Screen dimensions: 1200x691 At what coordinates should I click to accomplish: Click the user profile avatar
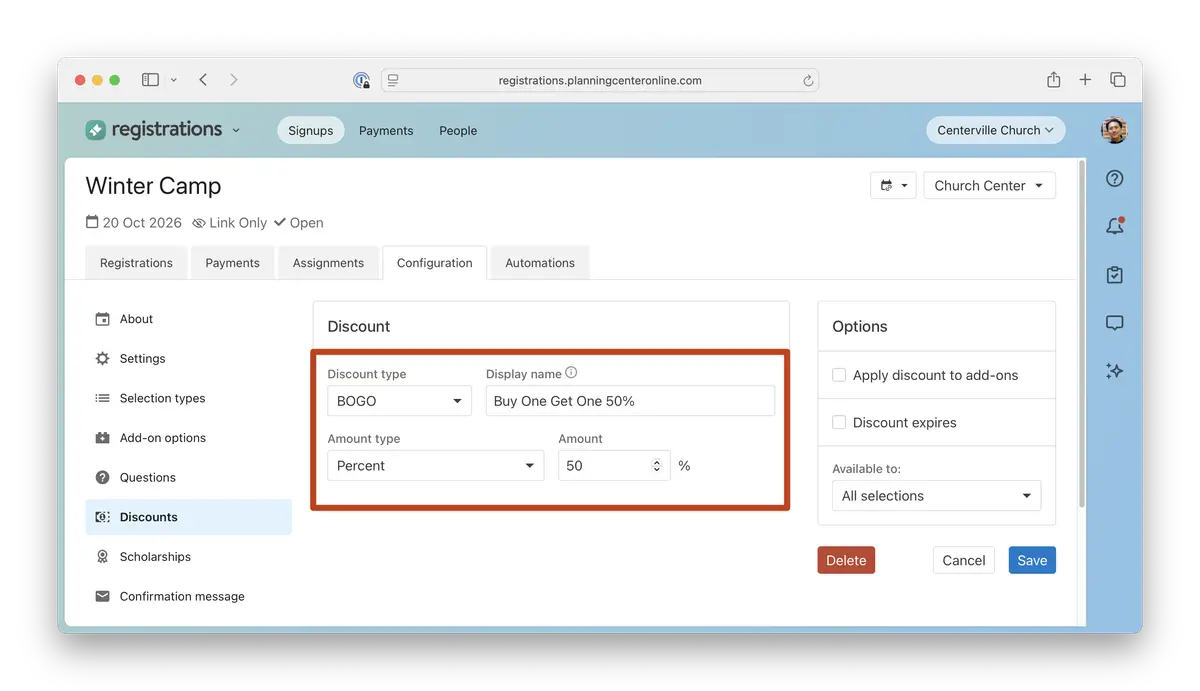coord(1114,130)
